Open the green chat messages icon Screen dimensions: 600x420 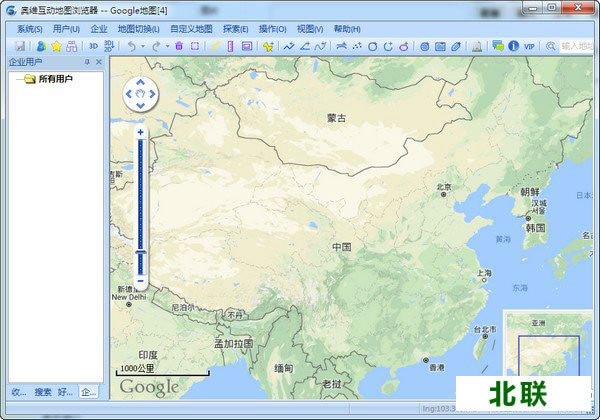[x=498, y=46]
